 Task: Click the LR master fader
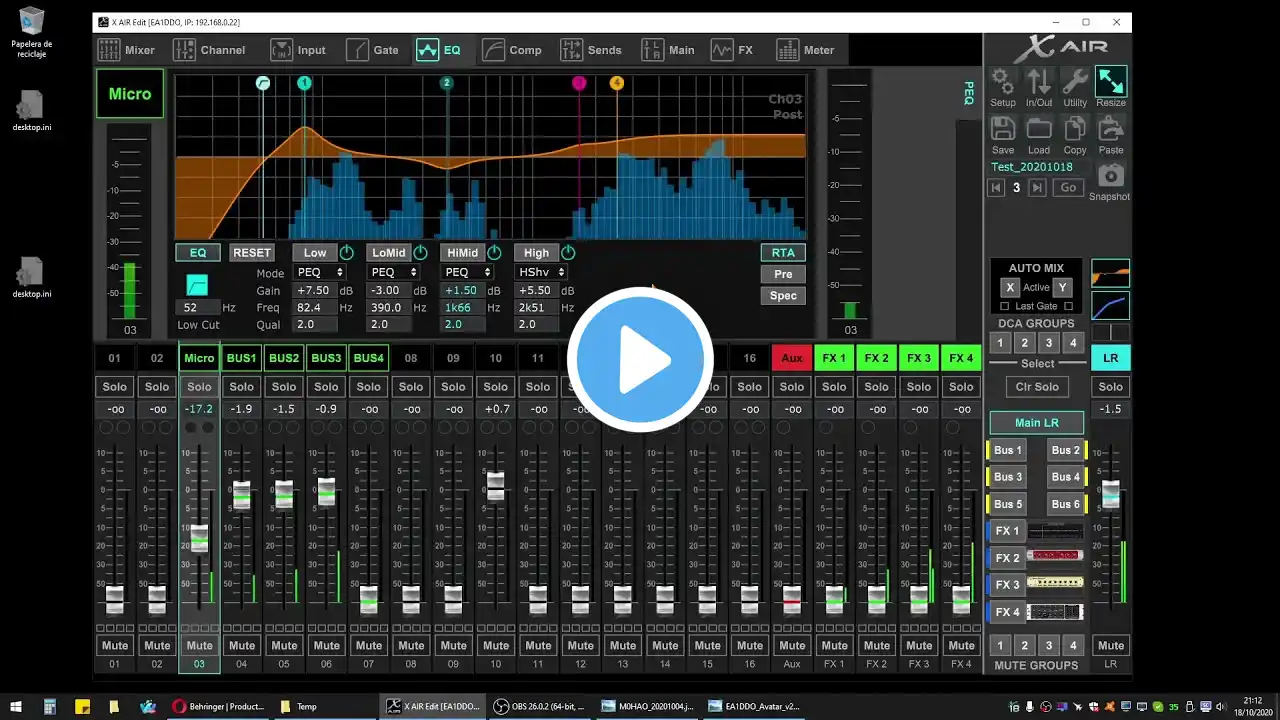1111,494
